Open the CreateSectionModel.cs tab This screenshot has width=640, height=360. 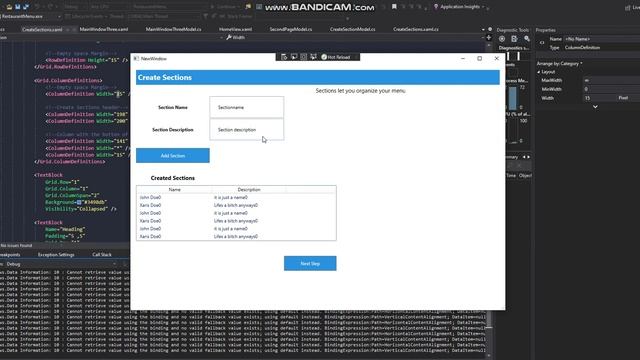pyautogui.click(x=352, y=29)
